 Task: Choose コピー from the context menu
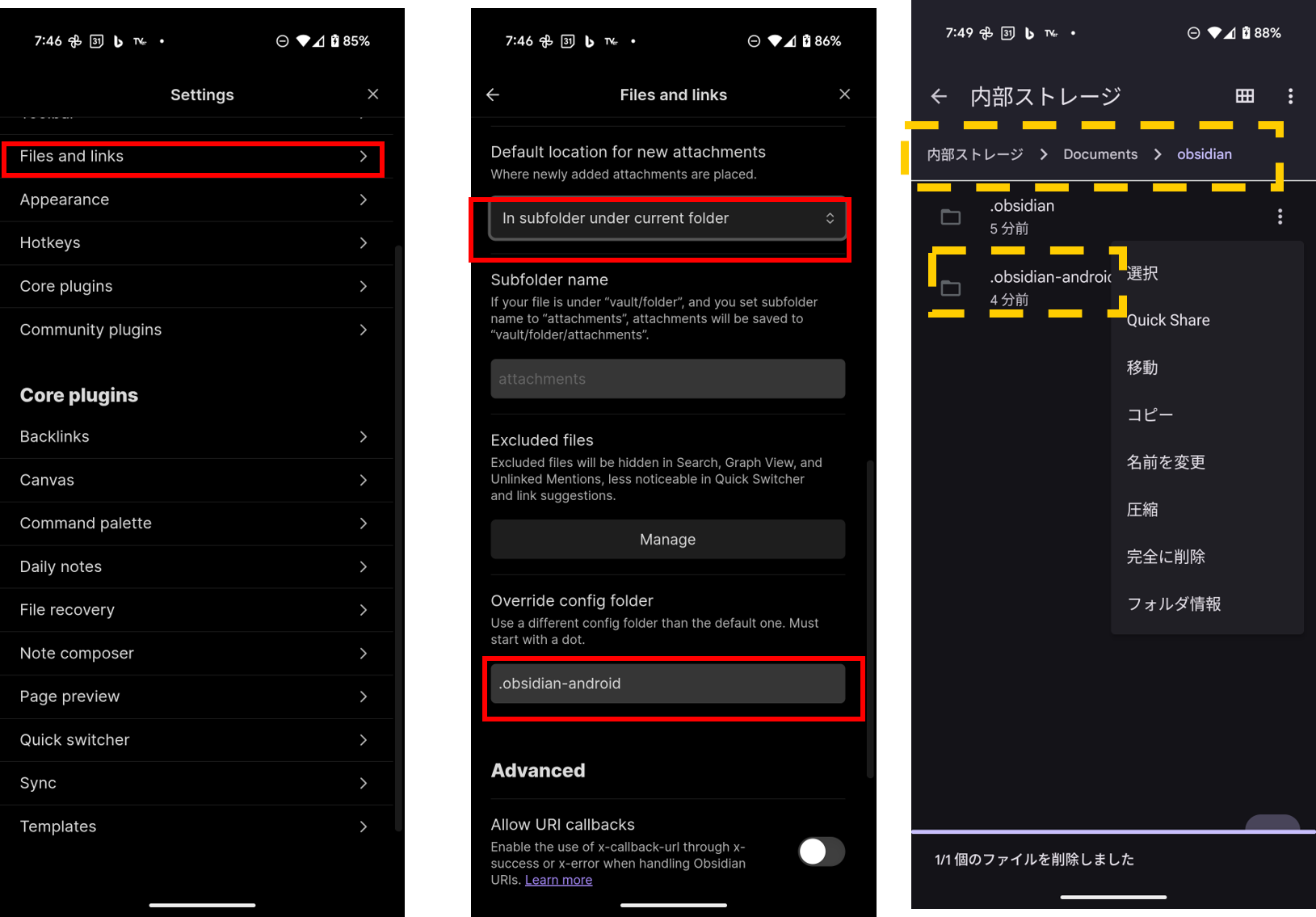1207,414
